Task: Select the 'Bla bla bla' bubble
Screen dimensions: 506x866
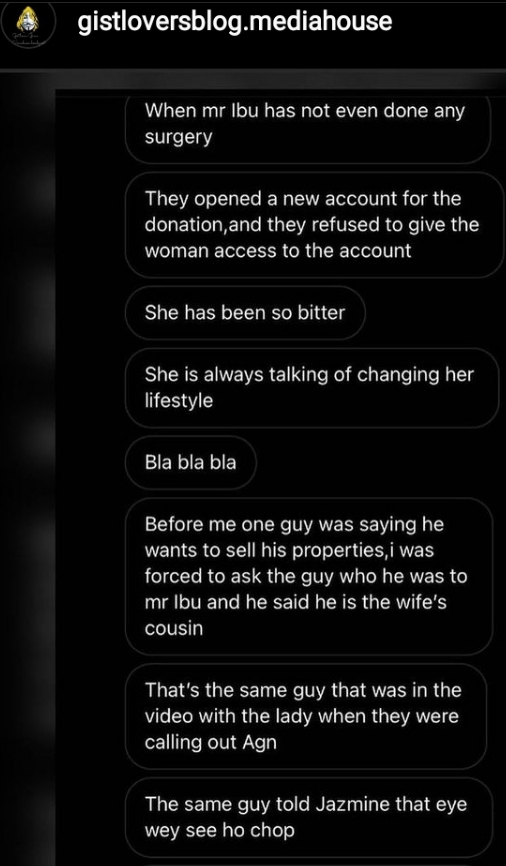Action: click(x=191, y=462)
